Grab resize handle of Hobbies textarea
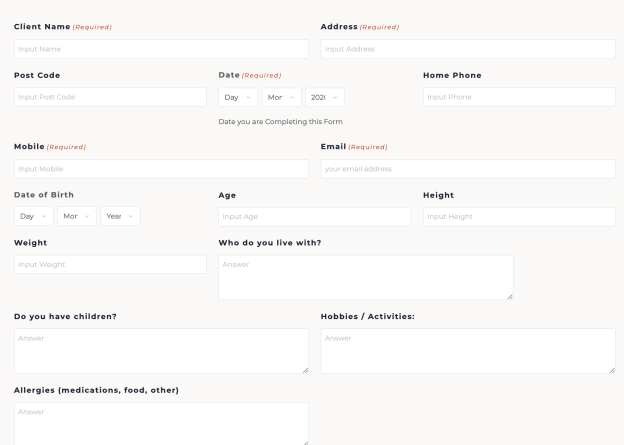Screen dimensions: 624x445 point(611,369)
